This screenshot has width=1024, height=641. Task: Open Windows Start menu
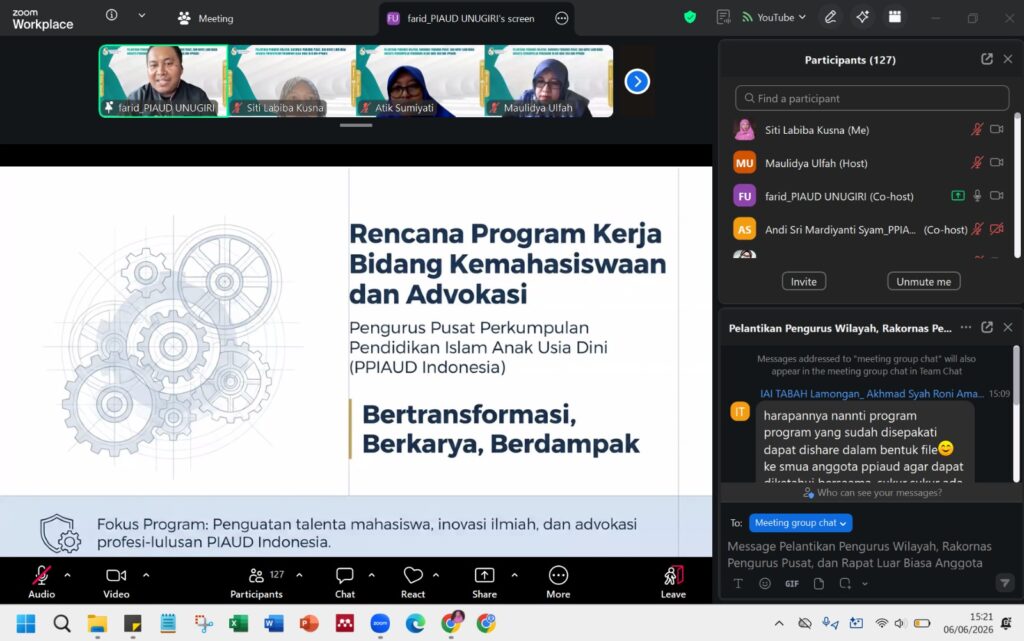(26, 623)
